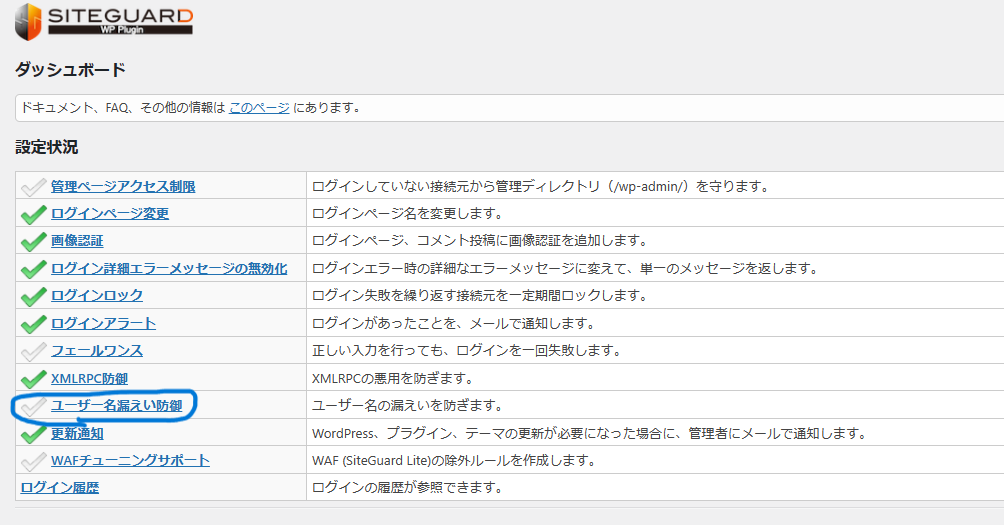
Task: Open ログイン詳細エラーメッセージの無効化 link
Action: pos(169,268)
